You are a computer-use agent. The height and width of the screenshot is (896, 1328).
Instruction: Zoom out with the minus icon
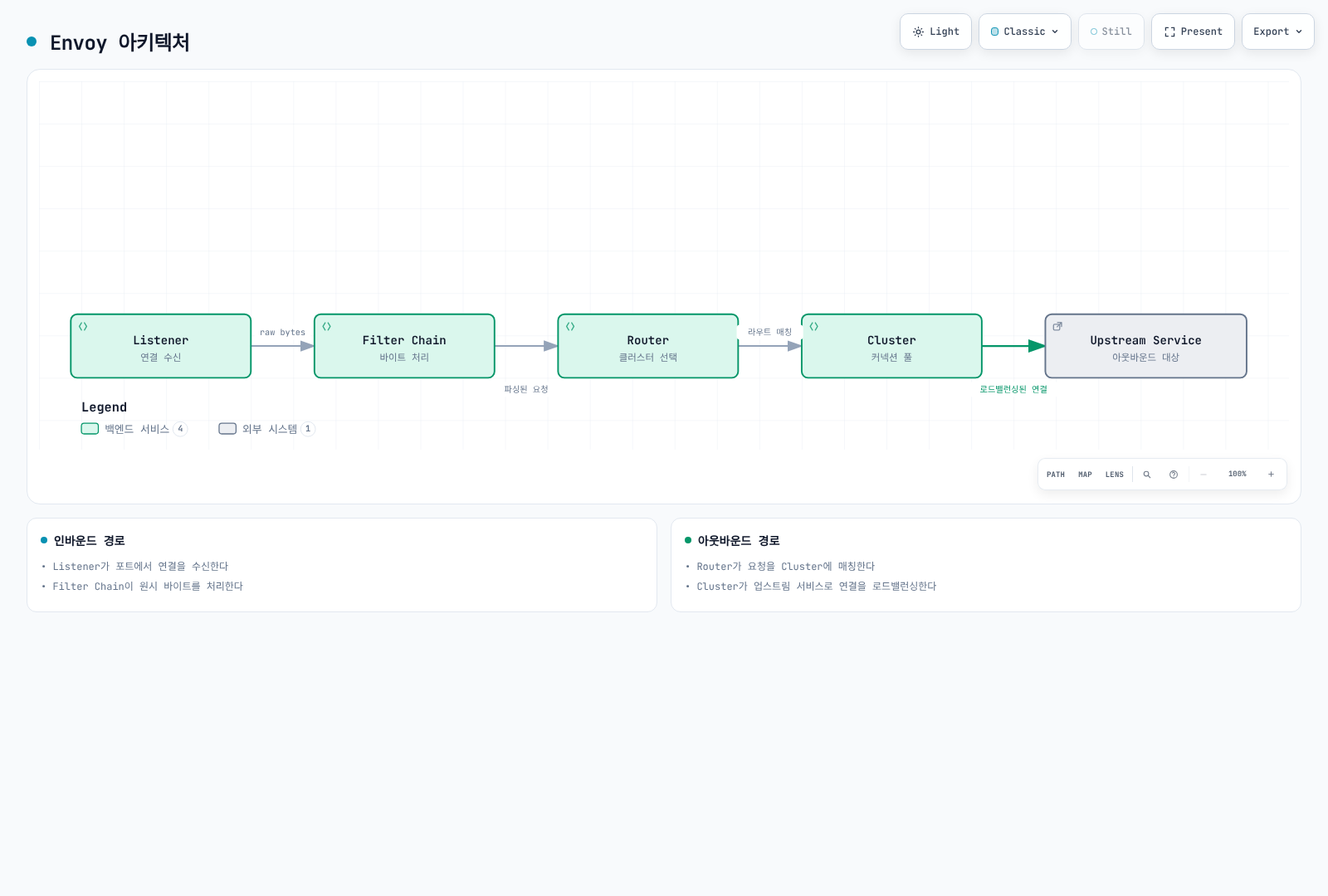click(1203, 475)
